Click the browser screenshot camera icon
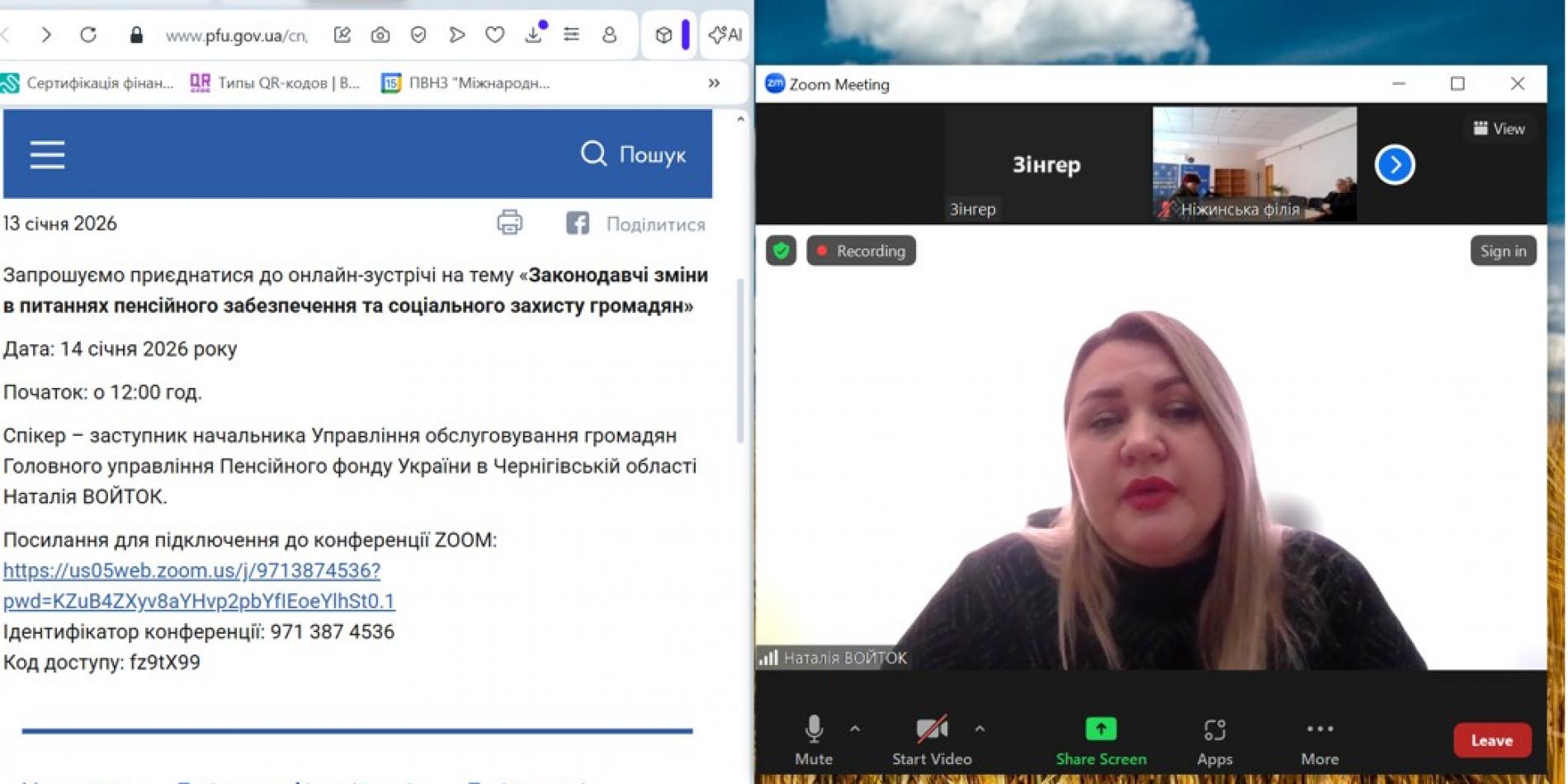This screenshot has height=784, width=1568. pos(379,35)
